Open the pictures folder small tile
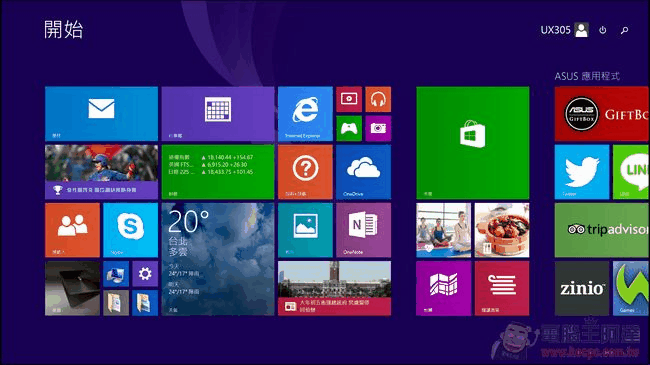 (x=145, y=303)
